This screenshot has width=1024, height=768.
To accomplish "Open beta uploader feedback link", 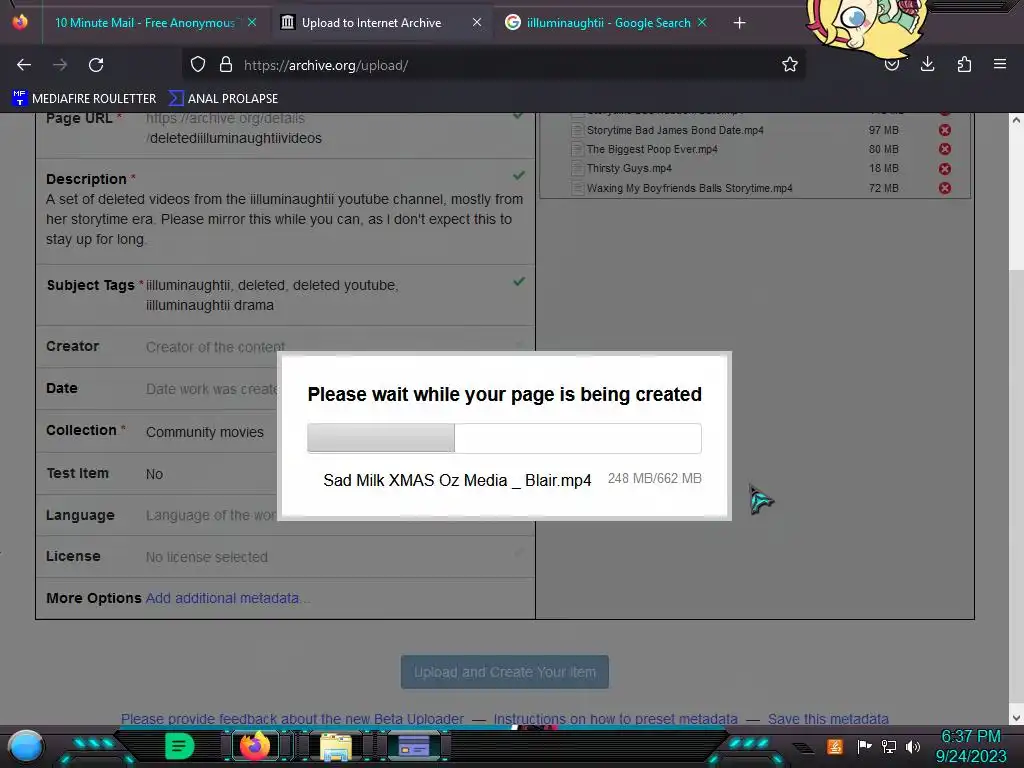I will [292, 719].
